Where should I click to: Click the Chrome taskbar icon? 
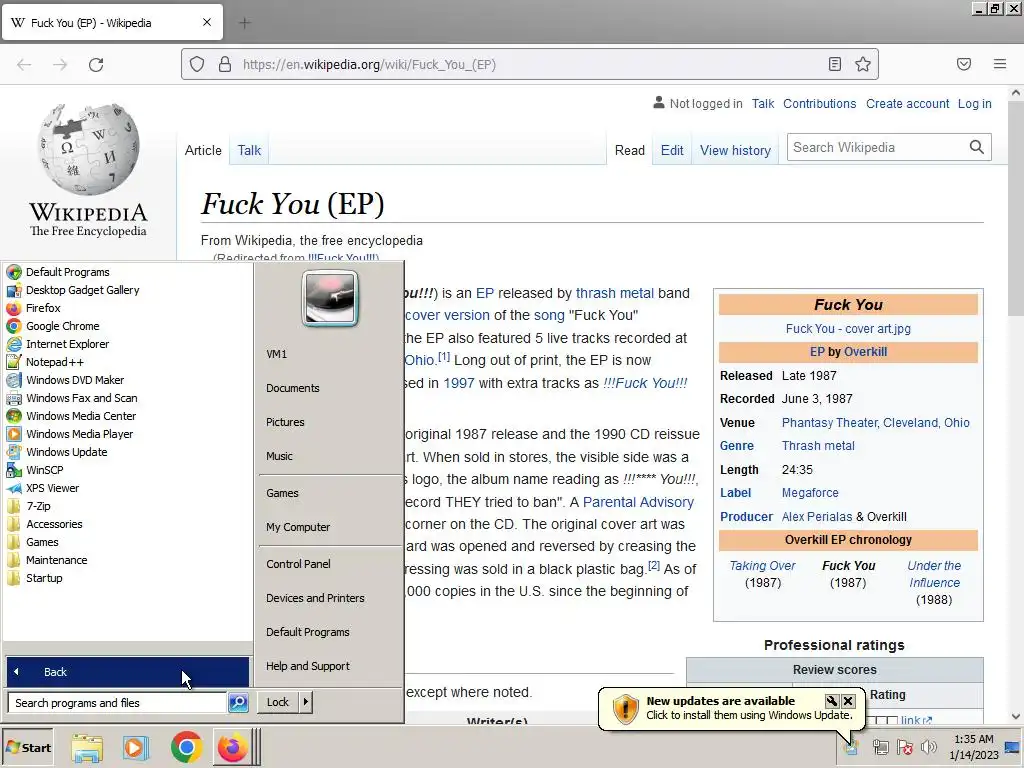pyautogui.click(x=186, y=747)
